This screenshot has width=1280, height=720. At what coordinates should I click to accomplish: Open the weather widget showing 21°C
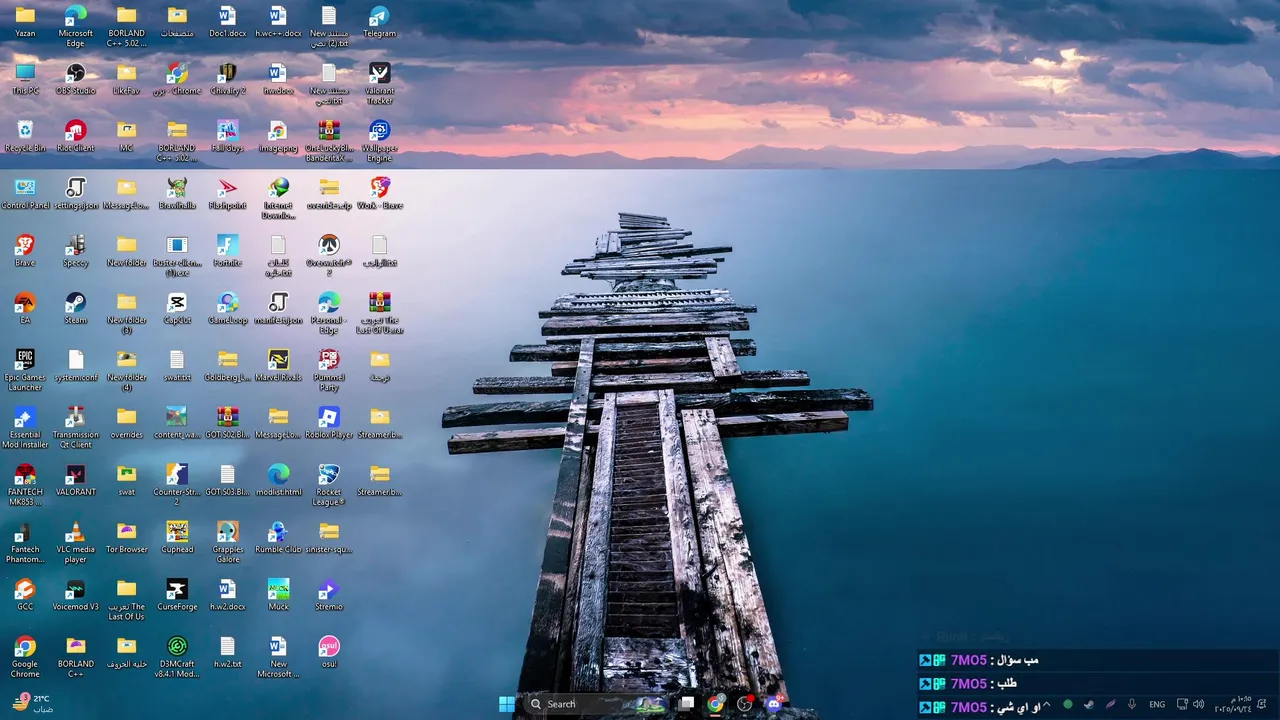[x=31, y=703]
